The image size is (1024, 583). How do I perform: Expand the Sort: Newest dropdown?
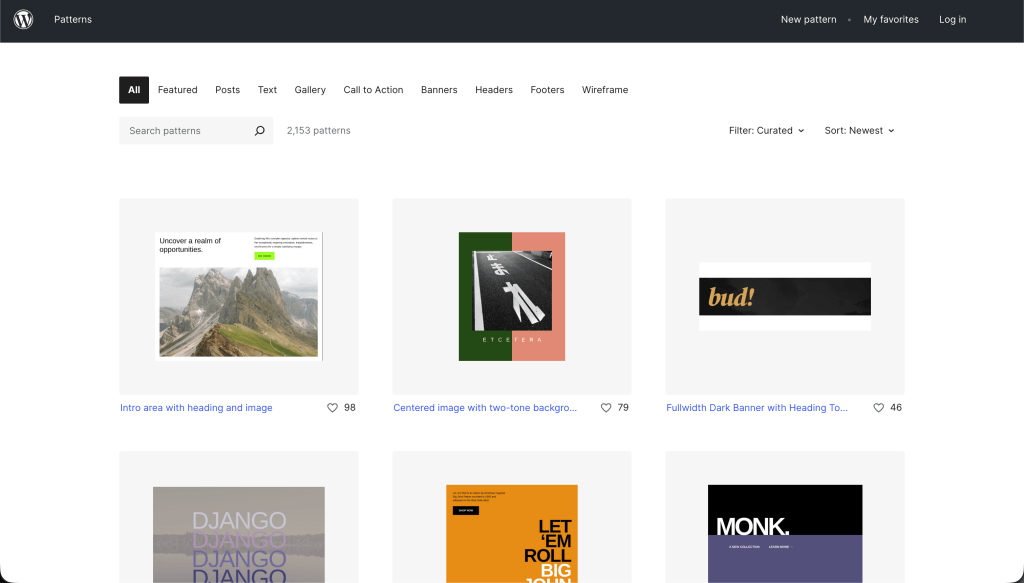coord(859,131)
